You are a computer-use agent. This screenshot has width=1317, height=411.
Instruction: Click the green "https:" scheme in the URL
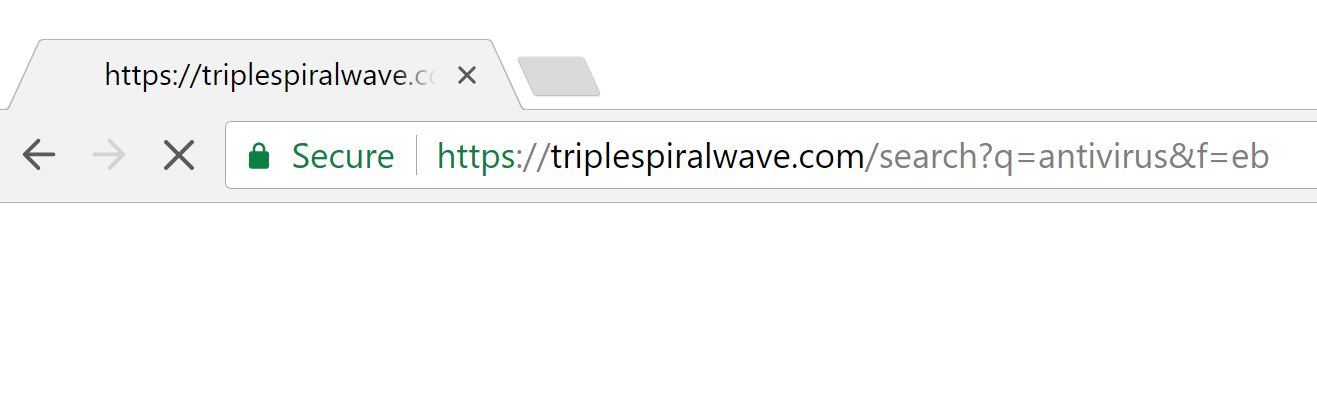click(481, 156)
